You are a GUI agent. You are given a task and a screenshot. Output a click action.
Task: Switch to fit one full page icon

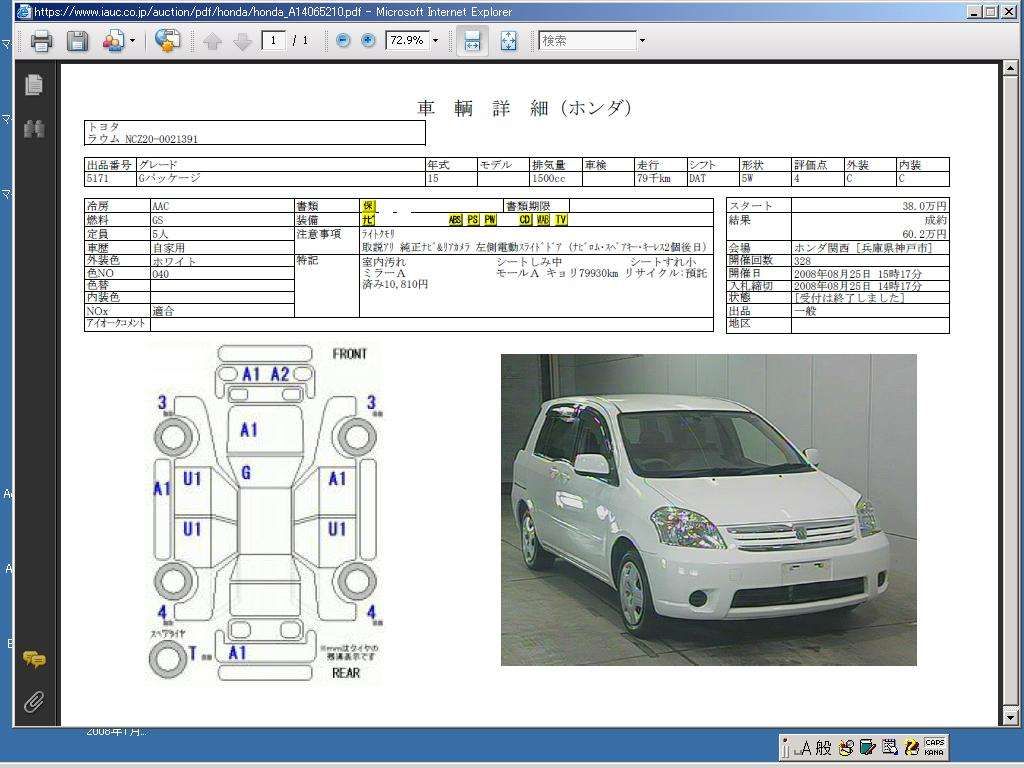[509, 40]
